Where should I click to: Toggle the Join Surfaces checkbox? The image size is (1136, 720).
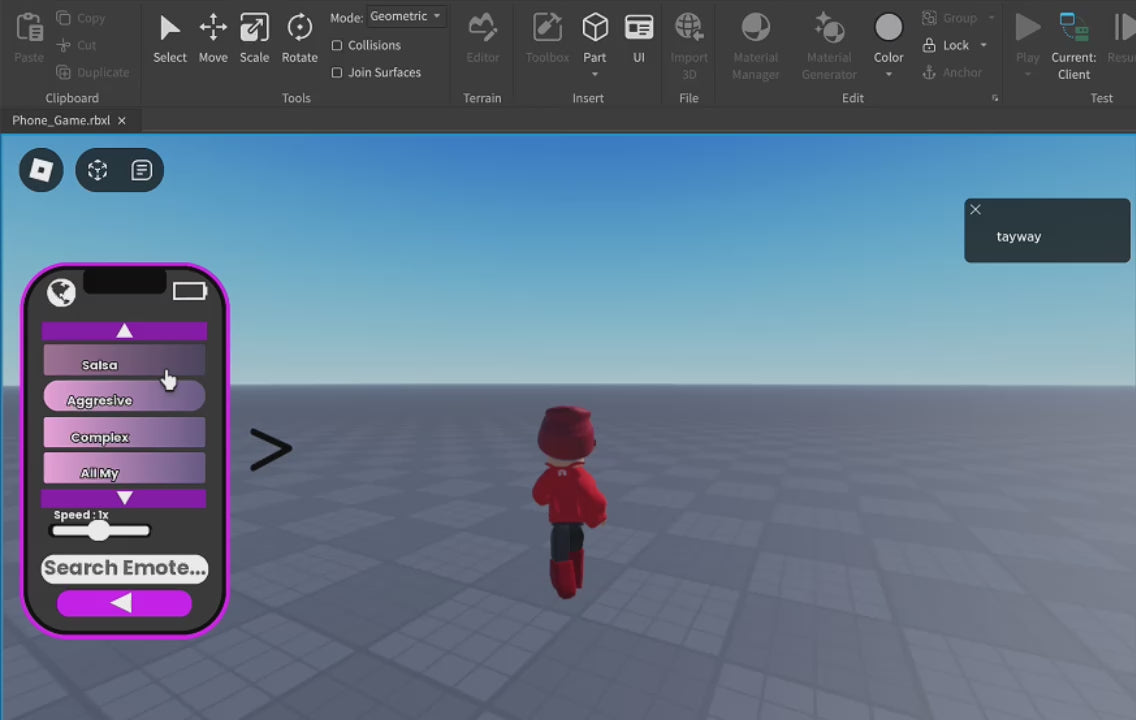tap(337, 73)
